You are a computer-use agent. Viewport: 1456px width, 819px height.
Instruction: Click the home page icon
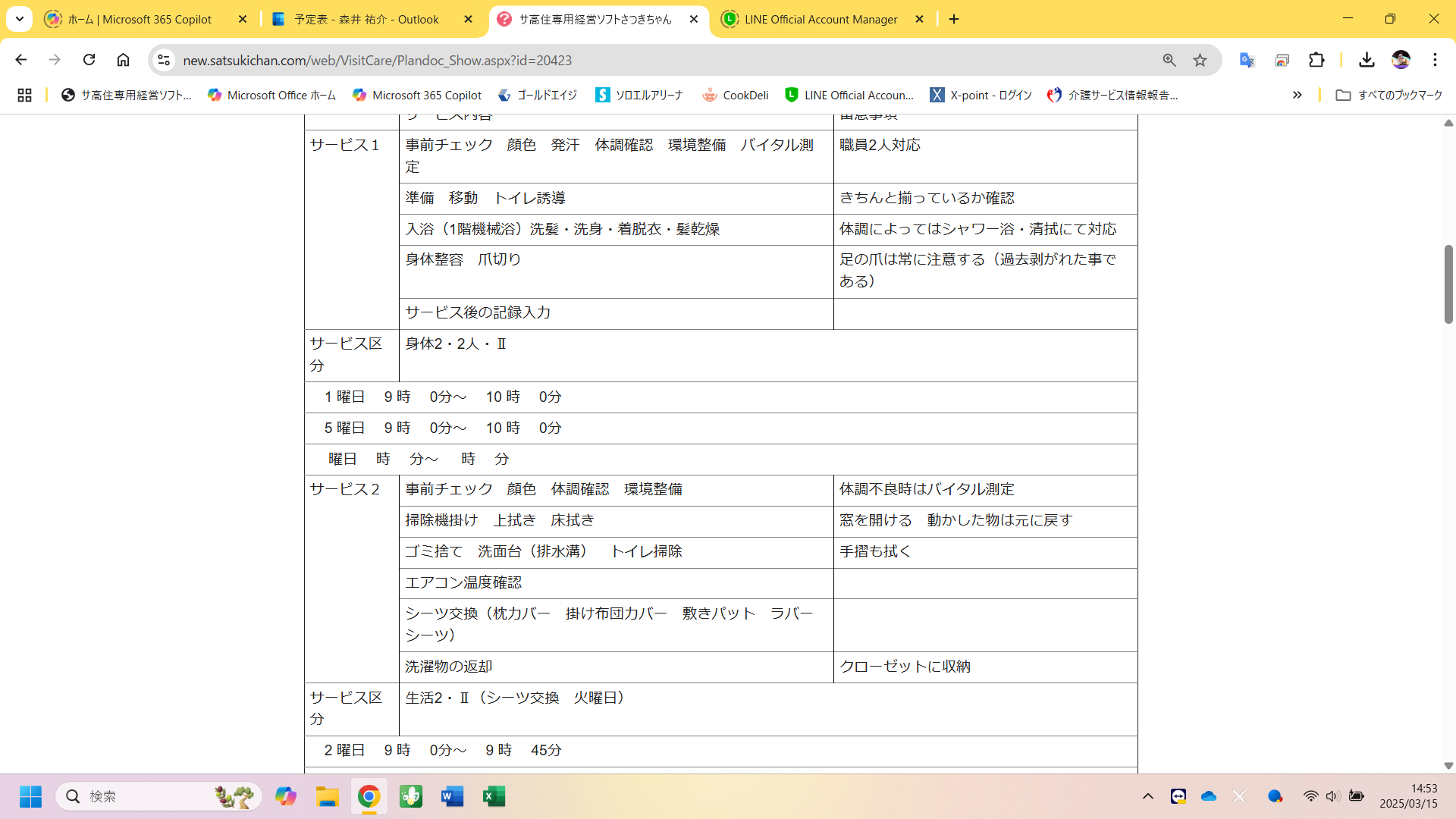click(x=123, y=60)
